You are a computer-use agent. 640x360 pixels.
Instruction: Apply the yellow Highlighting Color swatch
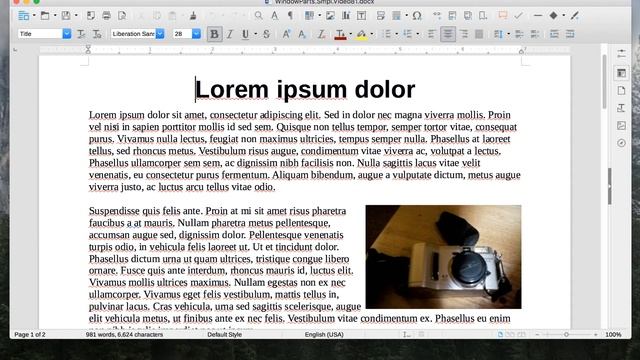[x=361, y=34]
